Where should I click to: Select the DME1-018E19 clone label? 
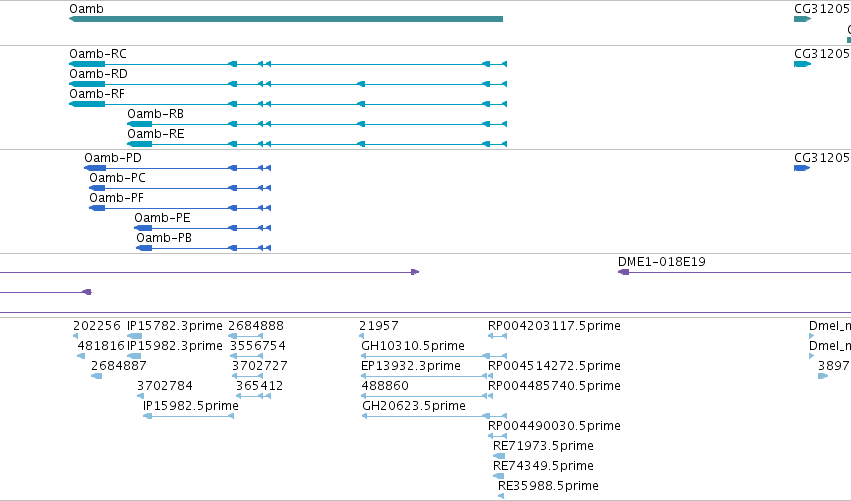click(x=662, y=262)
